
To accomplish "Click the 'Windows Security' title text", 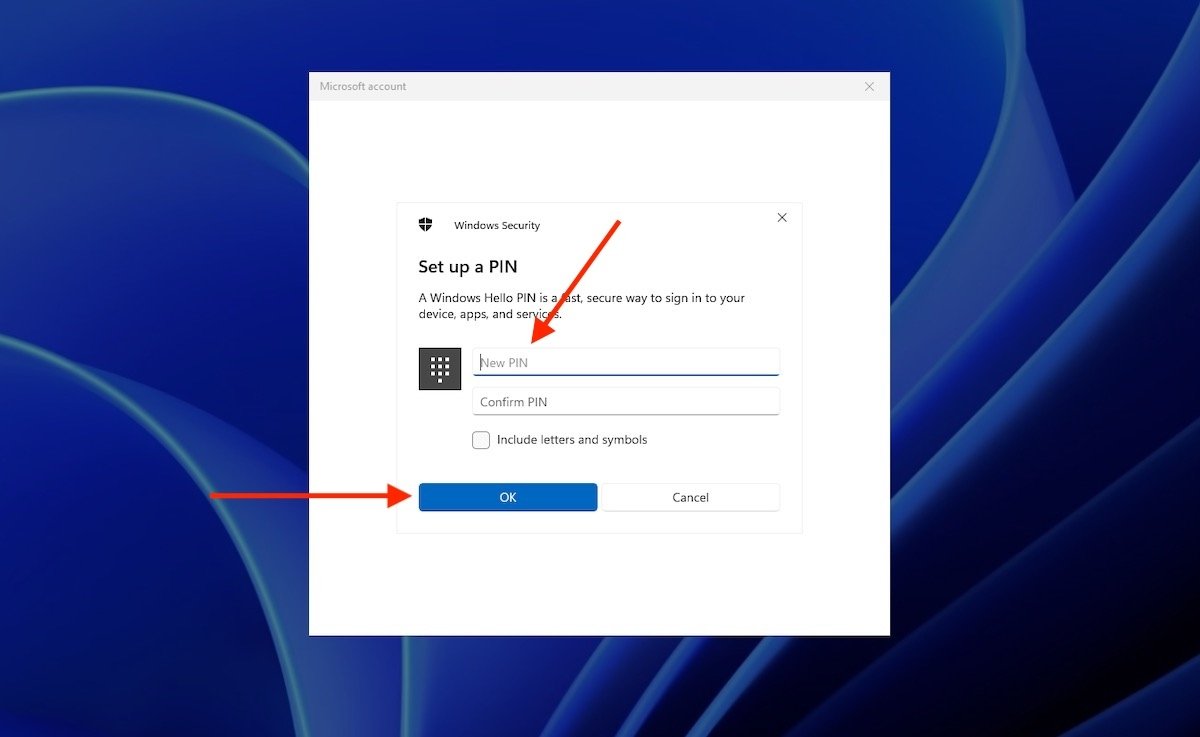I will point(497,226).
